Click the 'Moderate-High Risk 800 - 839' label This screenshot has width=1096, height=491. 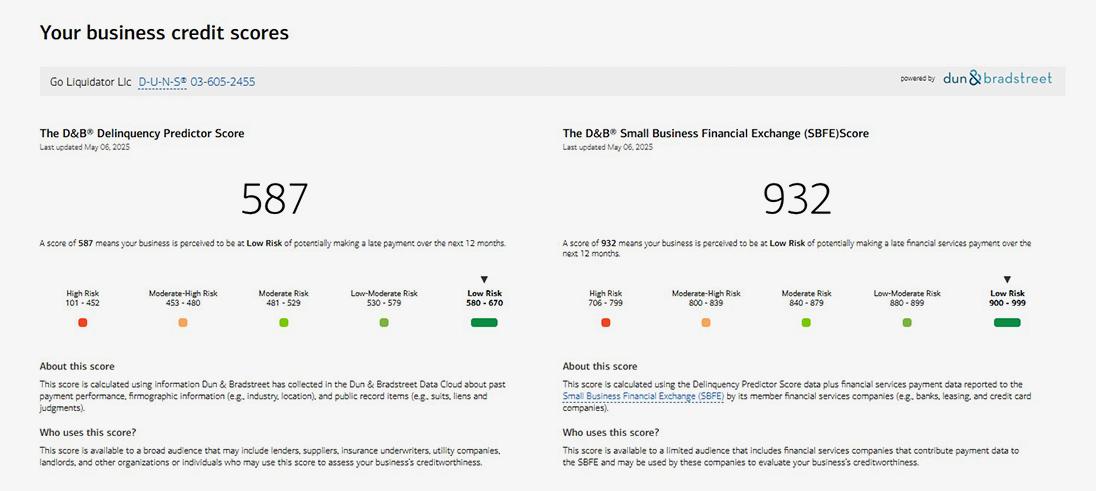pyautogui.click(x=706, y=298)
